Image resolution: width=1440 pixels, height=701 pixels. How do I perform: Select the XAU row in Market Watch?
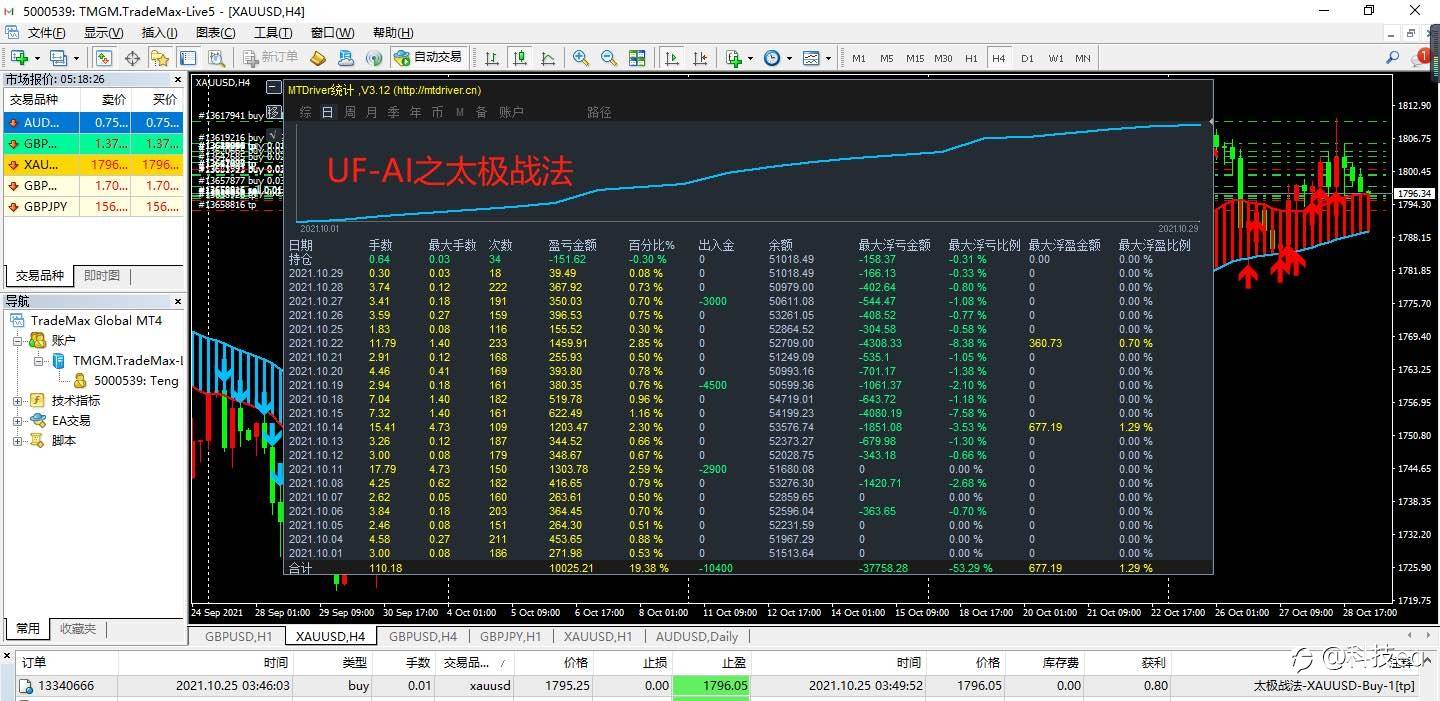[x=94, y=164]
